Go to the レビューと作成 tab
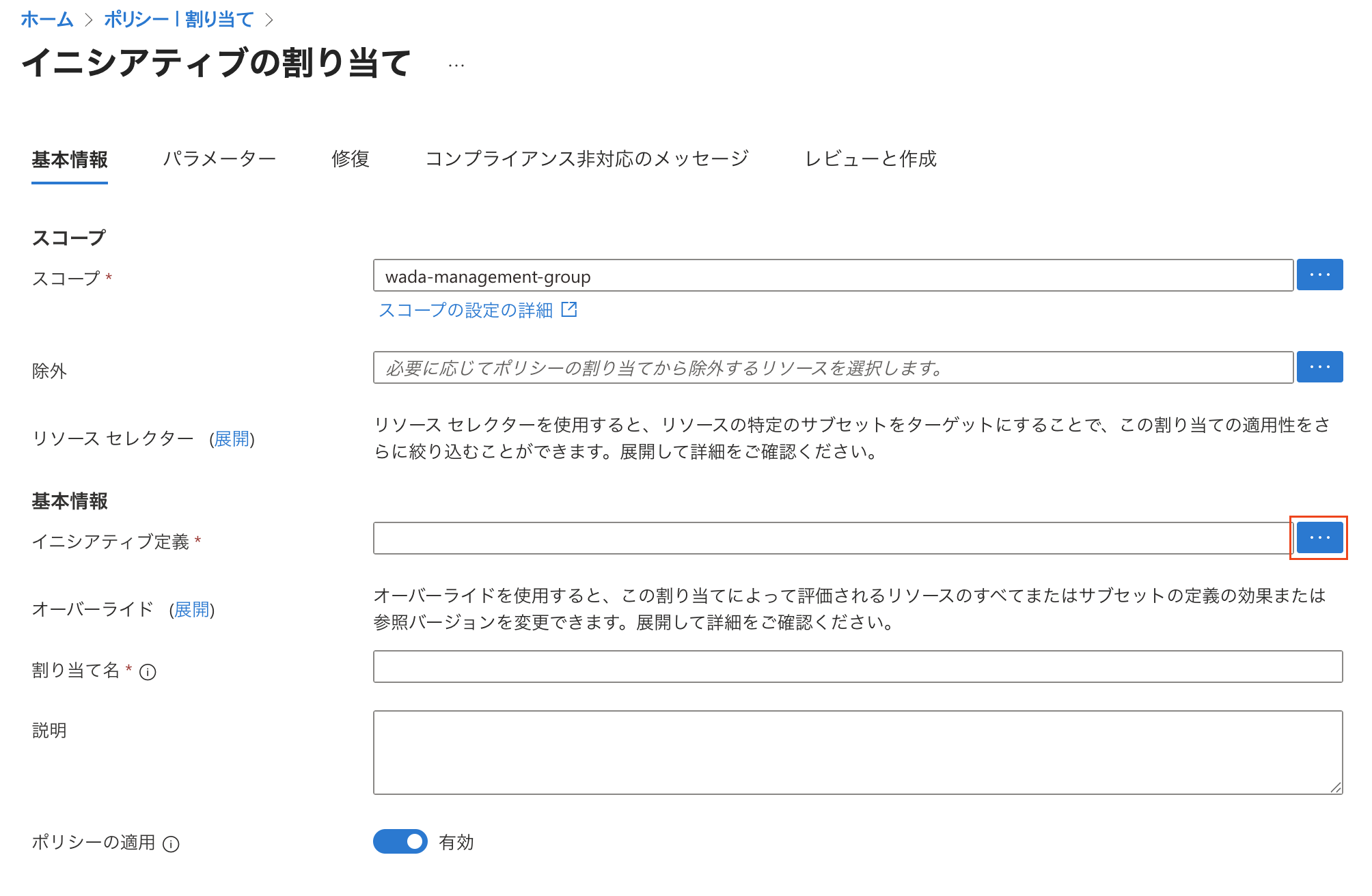The width and height of the screenshot is (1372, 896). click(870, 159)
